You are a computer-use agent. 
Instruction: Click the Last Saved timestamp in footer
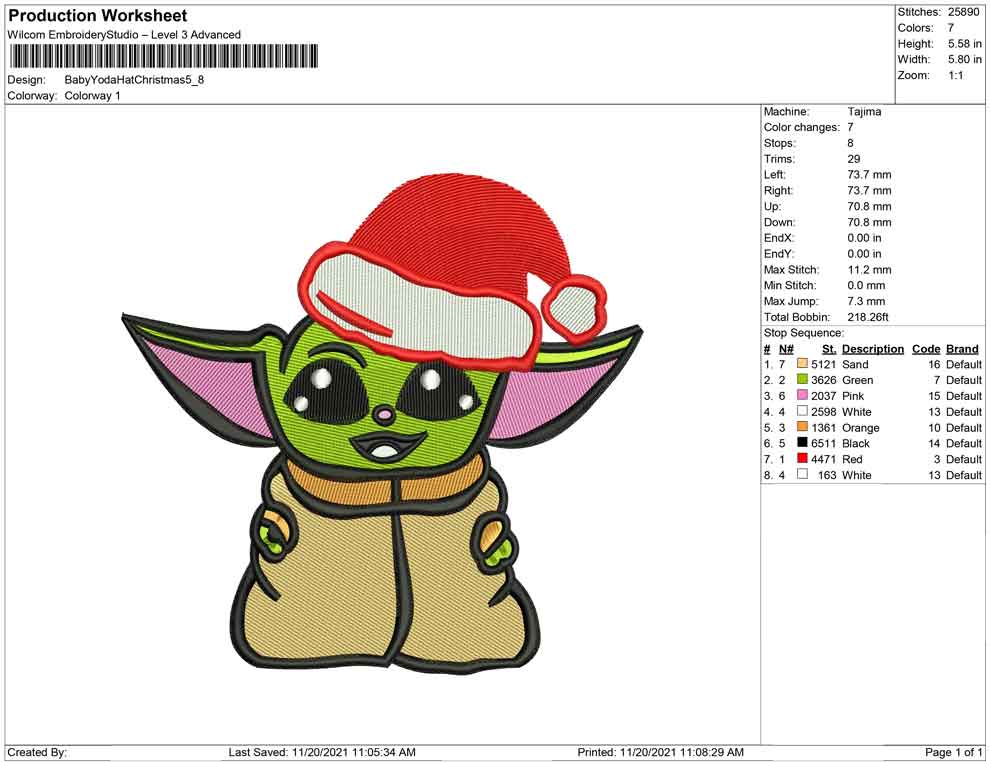pyautogui.click(x=322, y=752)
